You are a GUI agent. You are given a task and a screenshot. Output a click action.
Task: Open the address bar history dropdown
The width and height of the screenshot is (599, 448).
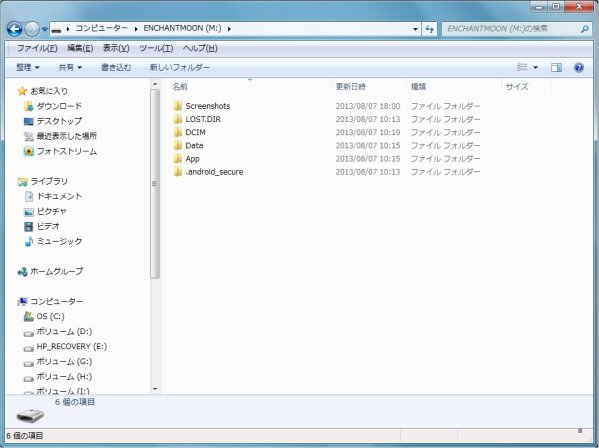pos(415,29)
